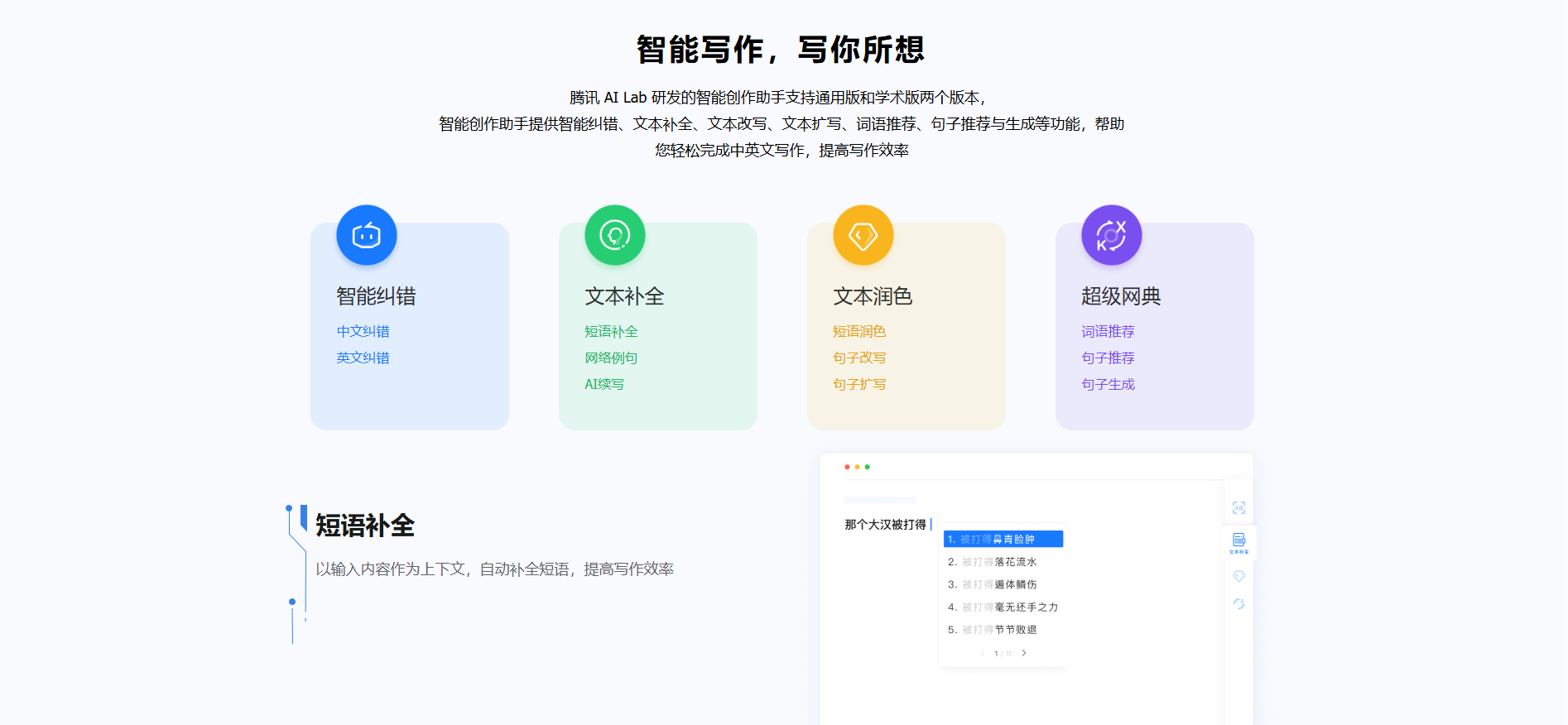Select the 句子改写 link
Viewport: 1568px width, 725px height.
click(x=859, y=358)
